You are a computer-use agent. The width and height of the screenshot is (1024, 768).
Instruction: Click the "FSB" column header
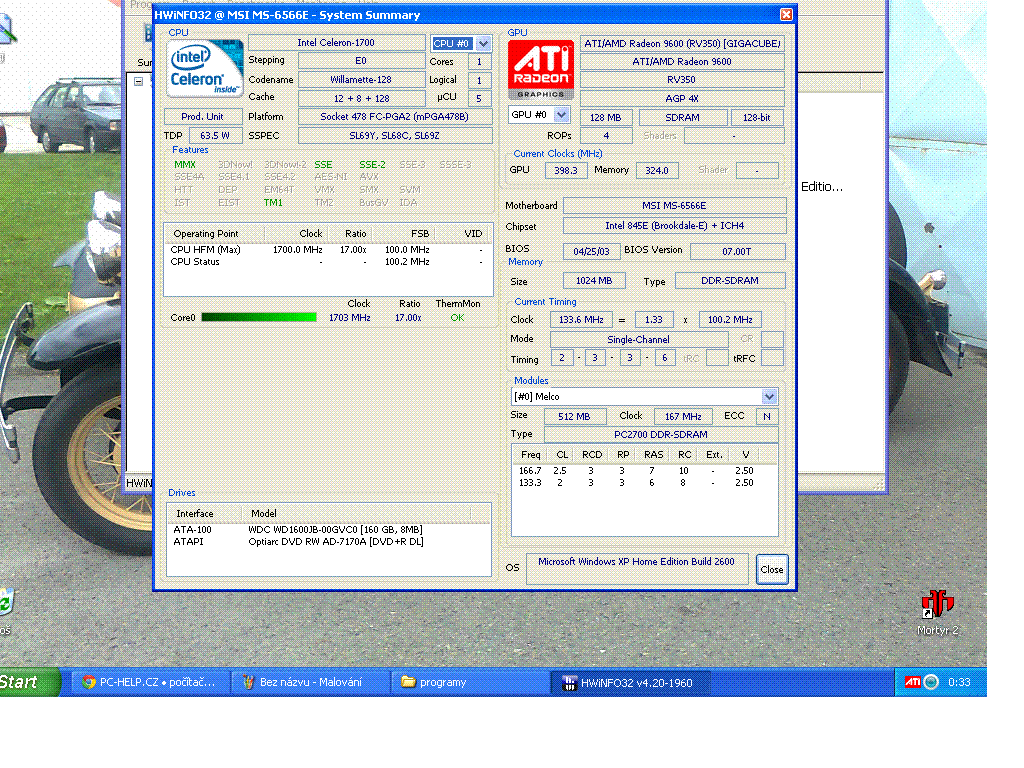click(x=404, y=234)
